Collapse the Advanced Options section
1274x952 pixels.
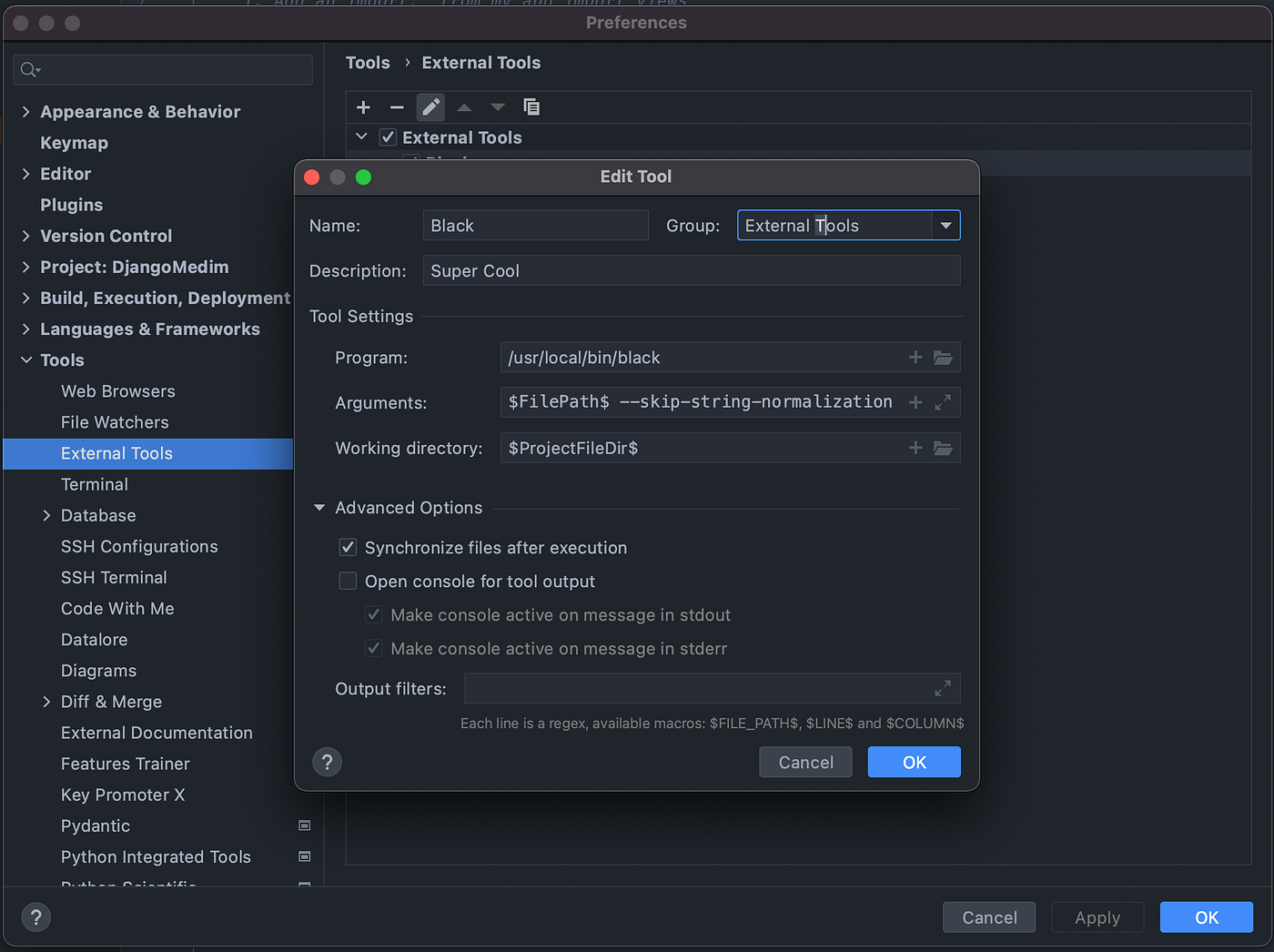(x=319, y=507)
